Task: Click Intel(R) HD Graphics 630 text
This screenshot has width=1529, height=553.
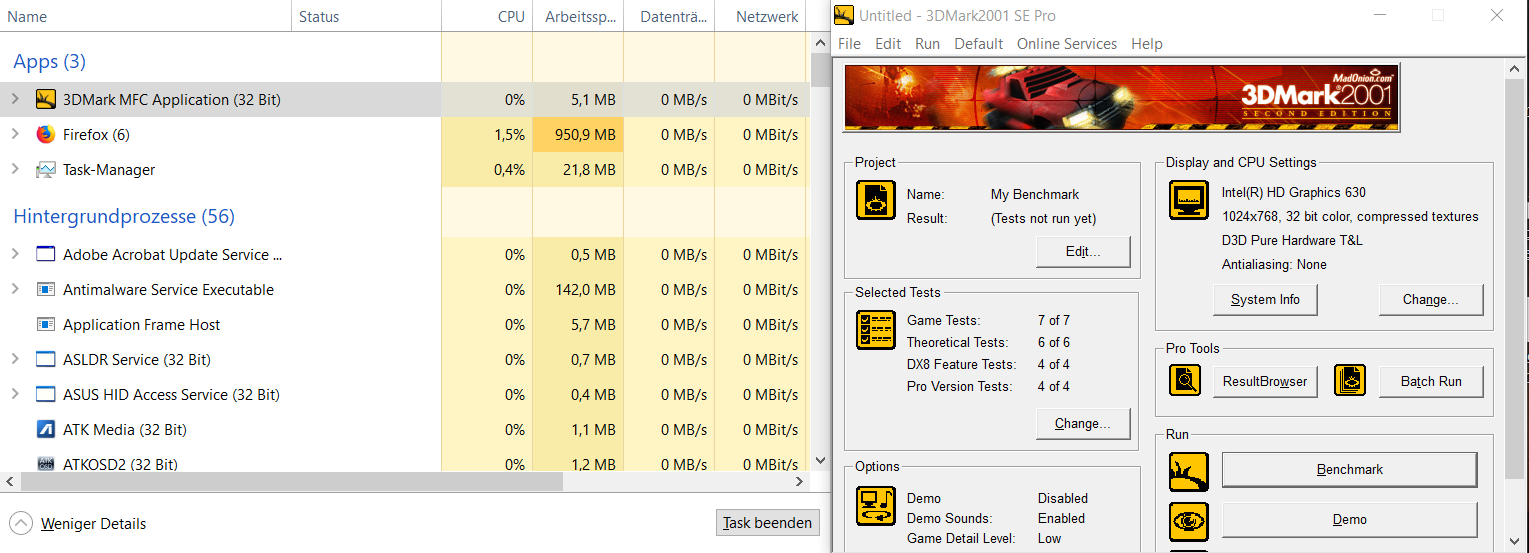Action: point(1294,192)
